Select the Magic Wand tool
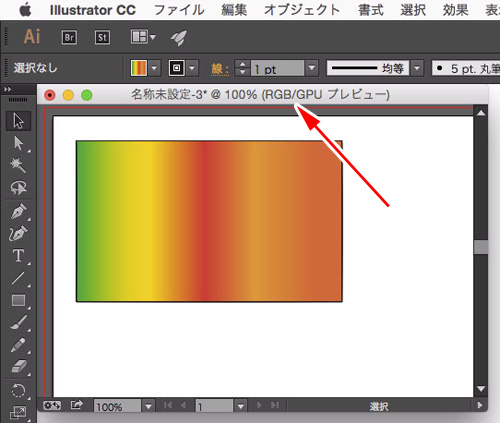Image resolution: width=500 pixels, height=423 pixels. click(x=18, y=165)
